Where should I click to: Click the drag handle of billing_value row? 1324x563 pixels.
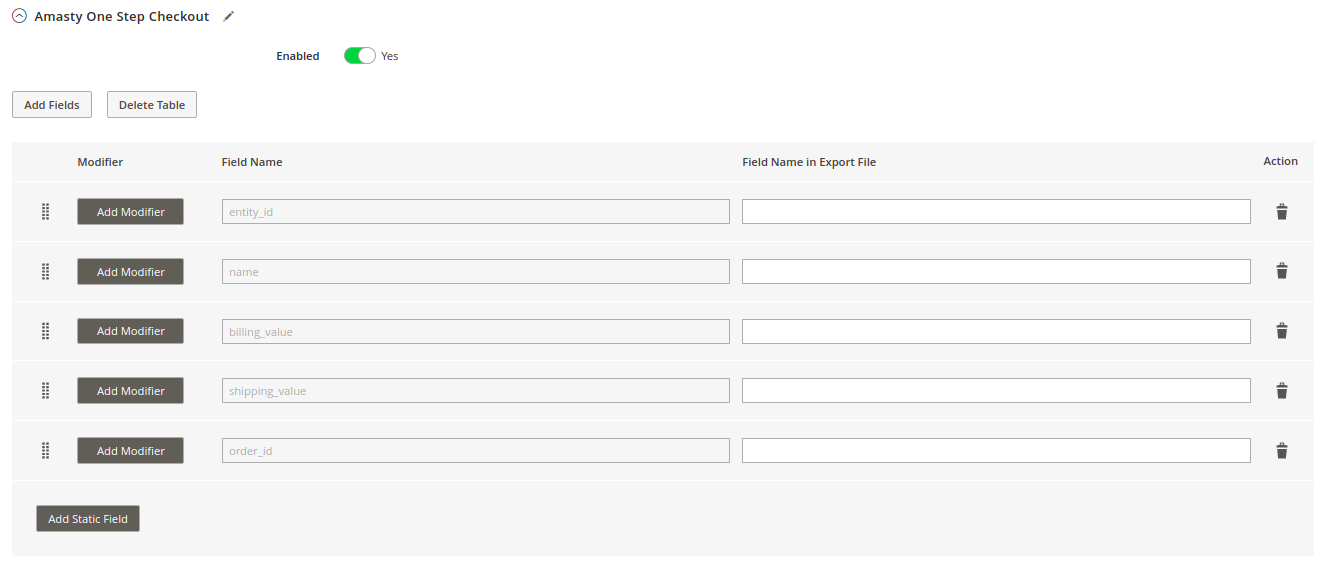coord(45,331)
